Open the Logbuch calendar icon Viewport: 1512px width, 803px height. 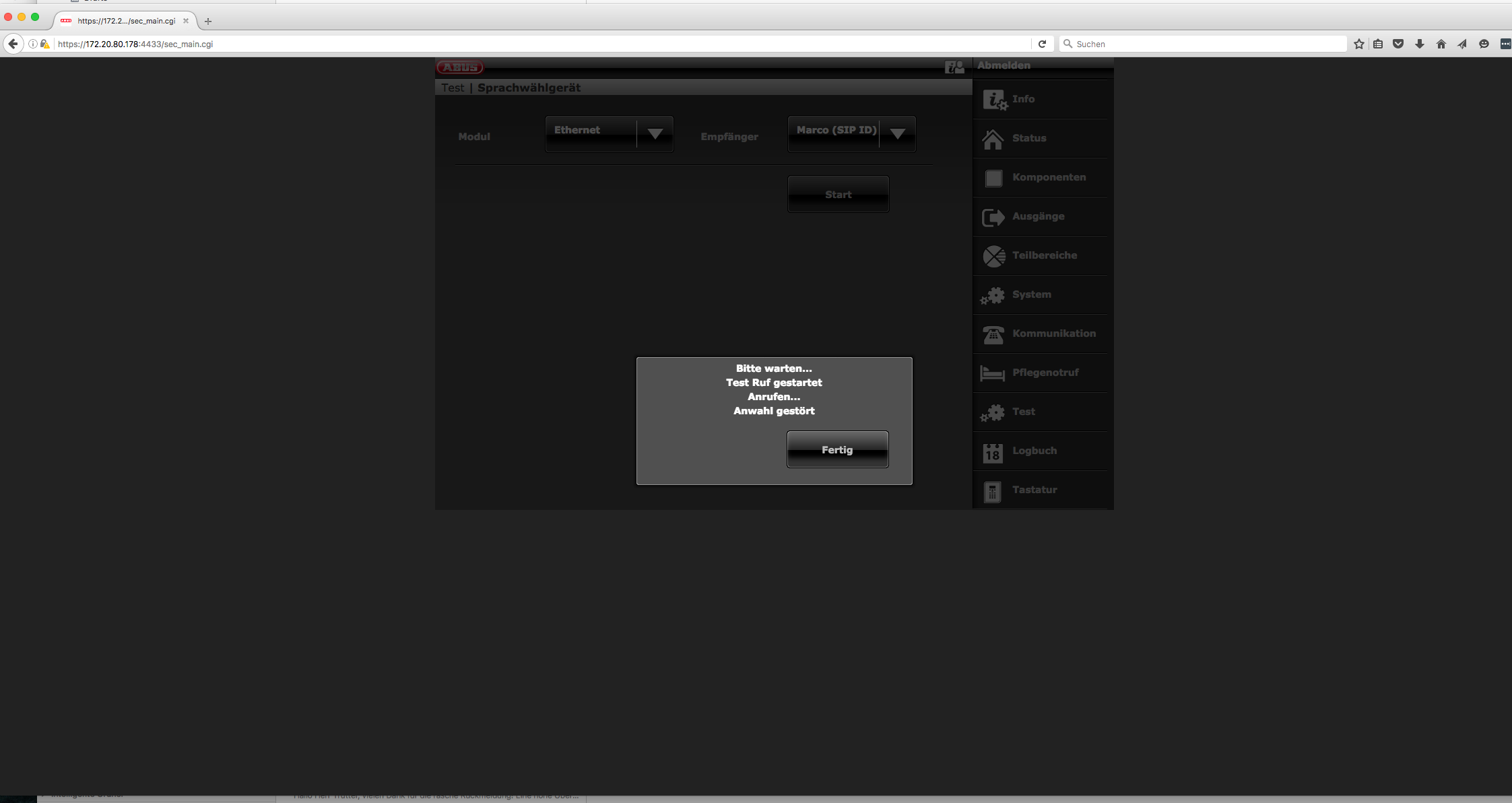993,452
